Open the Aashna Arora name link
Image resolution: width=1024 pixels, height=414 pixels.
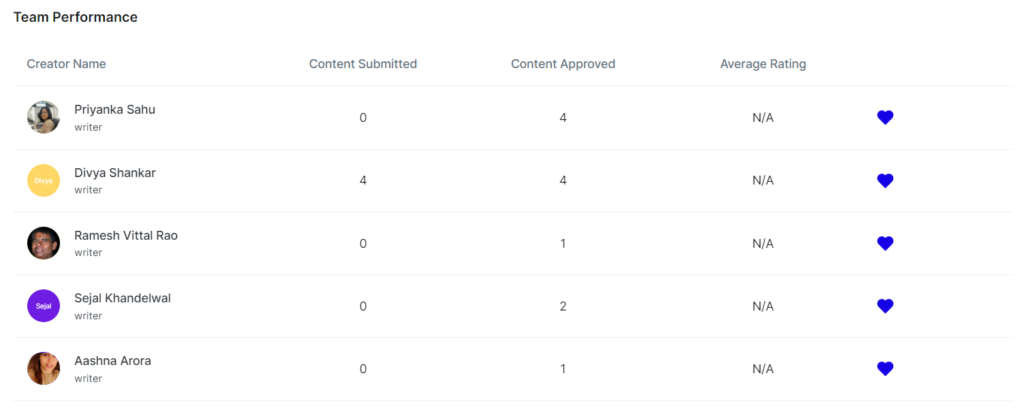pyautogui.click(x=113, y=361)
